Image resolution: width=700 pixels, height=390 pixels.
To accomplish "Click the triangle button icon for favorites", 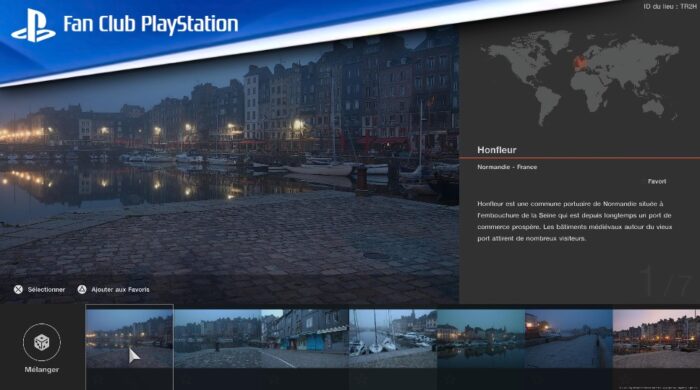I will point(82,290).
